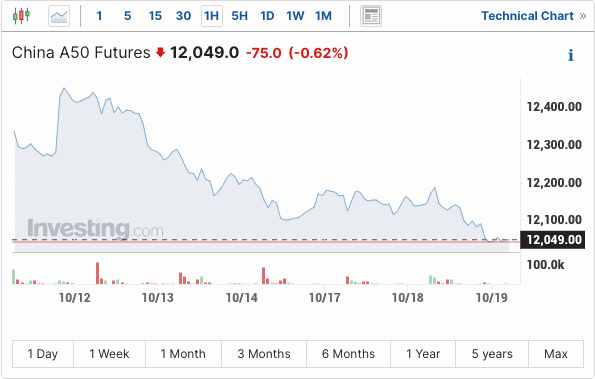The image size is (595, 379).
Task: Show the 1 Month range
Action: point(183,354)
